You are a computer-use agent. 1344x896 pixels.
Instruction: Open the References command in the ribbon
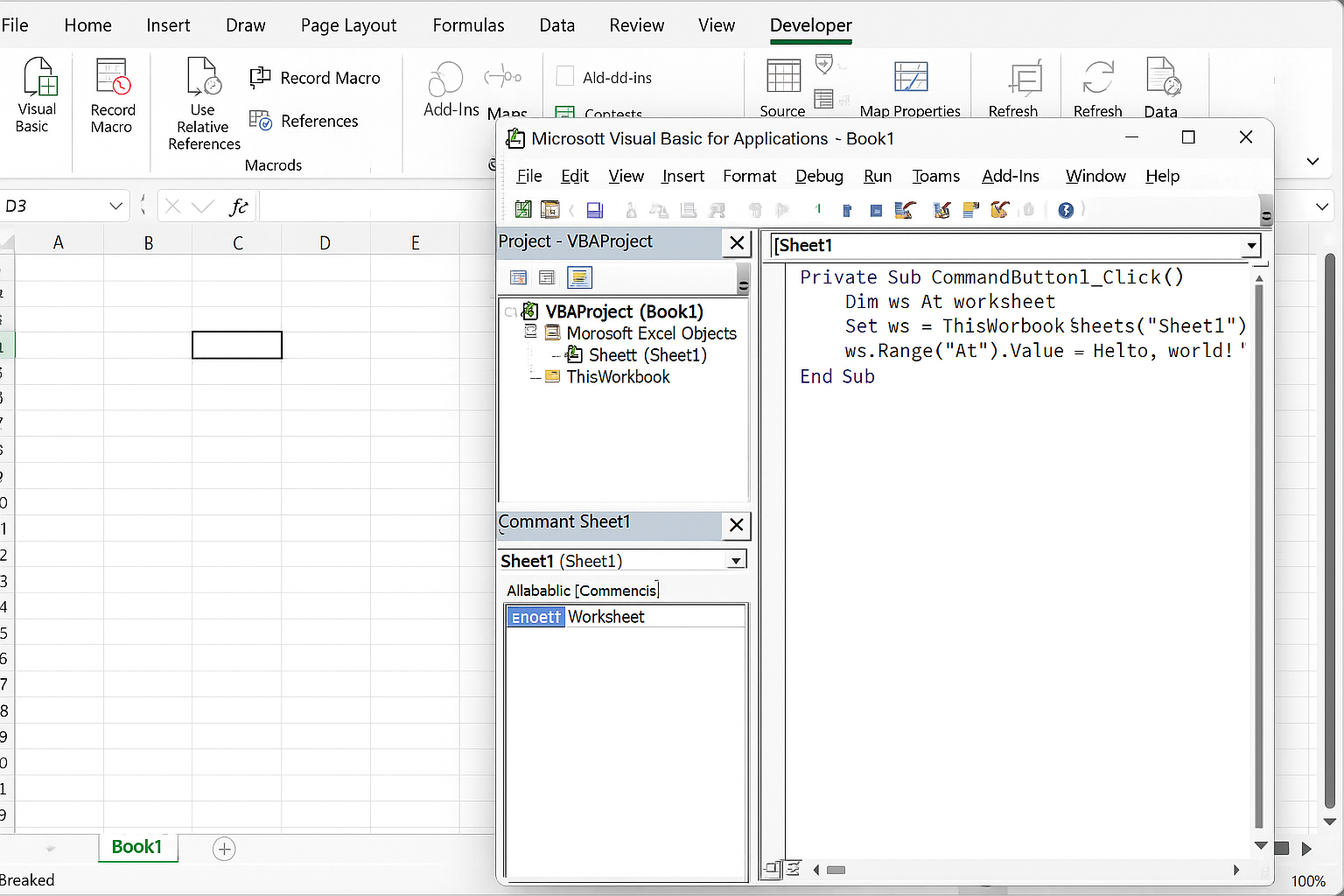304,121
